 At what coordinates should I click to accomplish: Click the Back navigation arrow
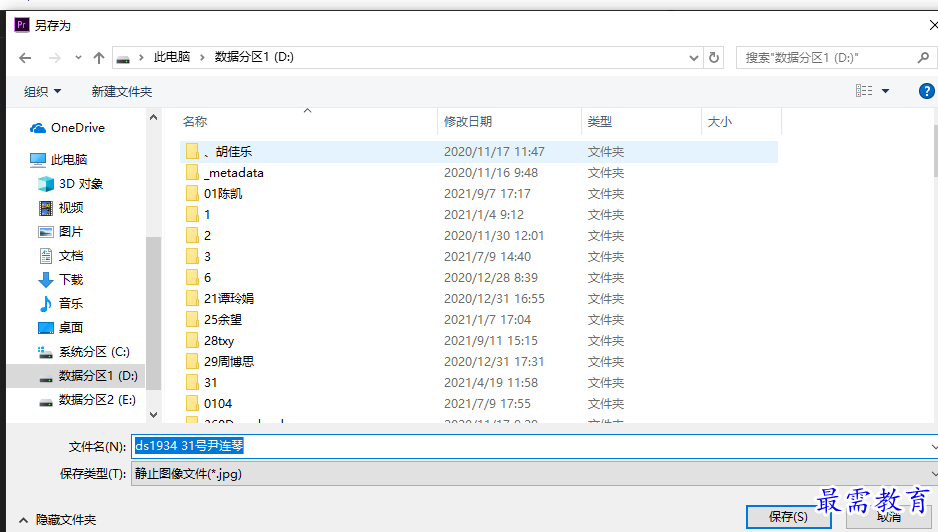pos(25,58)
